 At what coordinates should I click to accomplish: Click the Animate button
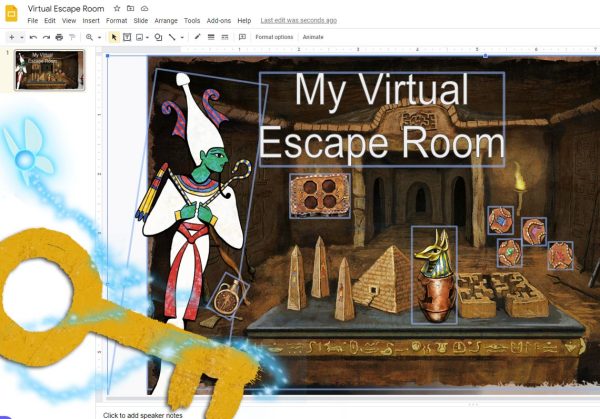pos(313,37)
